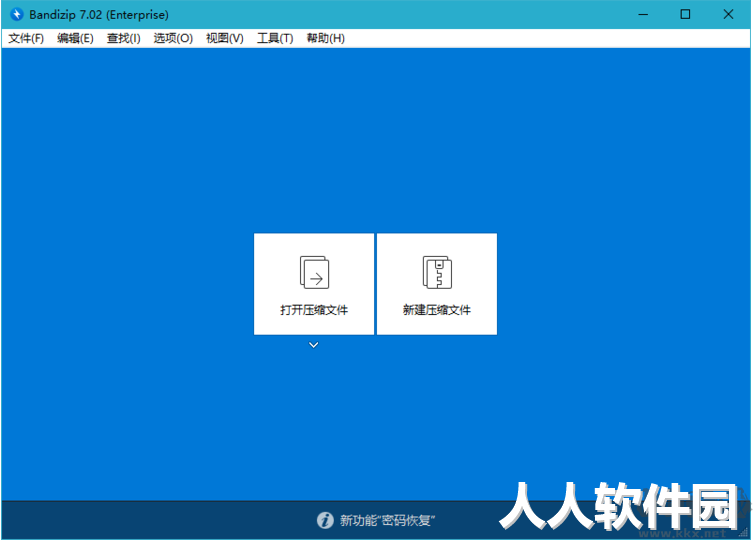Minimize the Bandizip window
753x540 pixels.
(643, 14)
